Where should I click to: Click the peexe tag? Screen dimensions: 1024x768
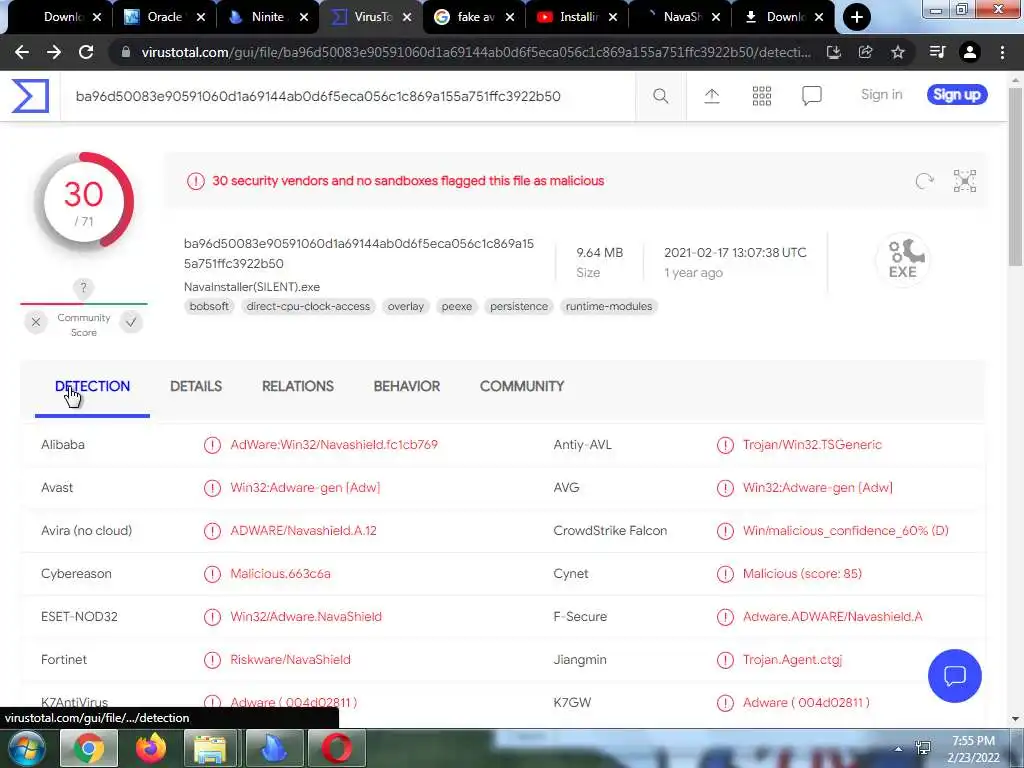coord(456,306)
